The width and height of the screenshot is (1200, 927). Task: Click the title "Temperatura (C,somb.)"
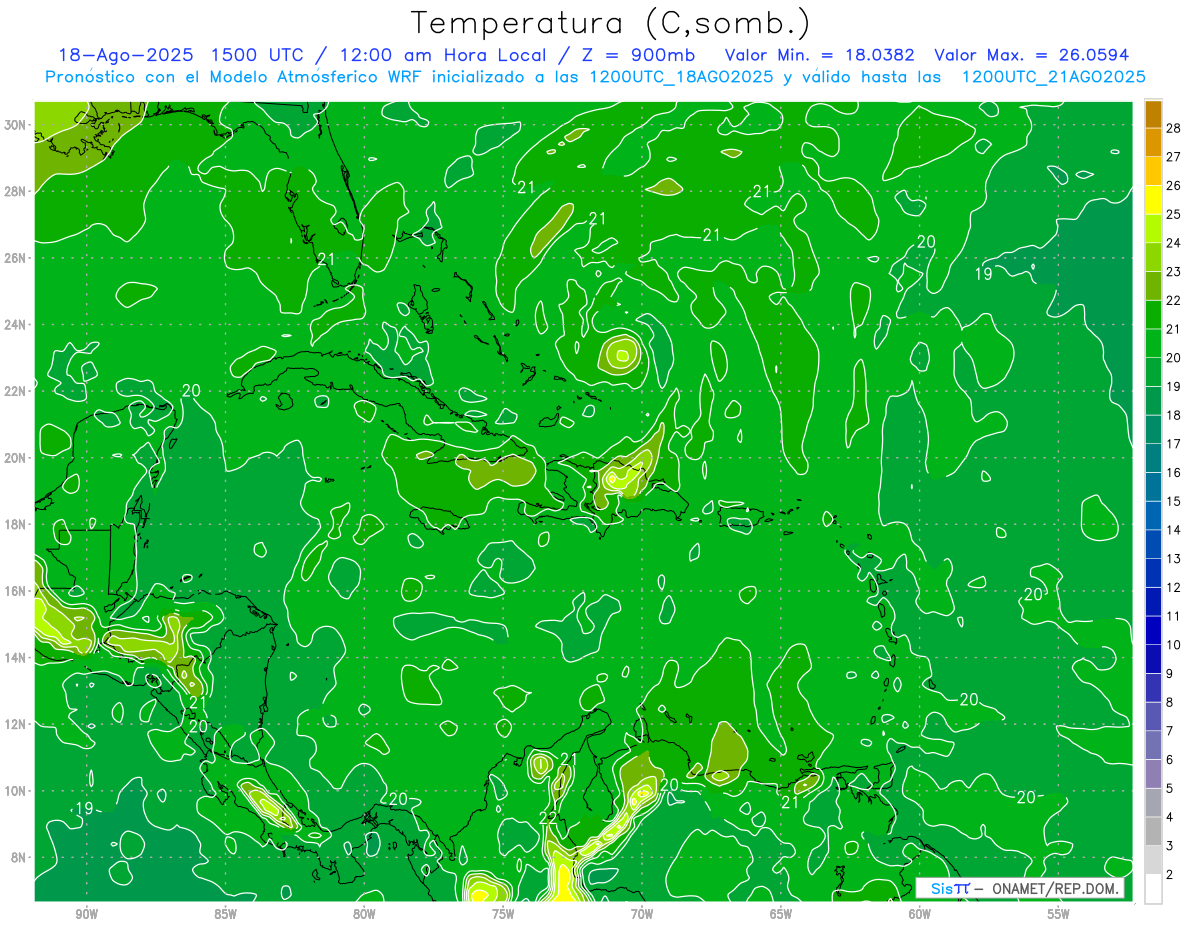pos(611,23)
